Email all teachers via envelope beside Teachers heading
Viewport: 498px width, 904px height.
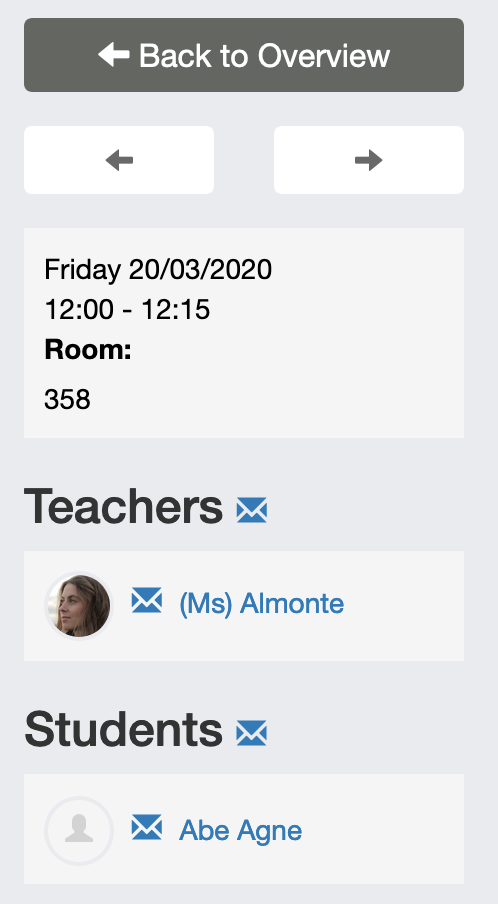click(x=252, y=510)
